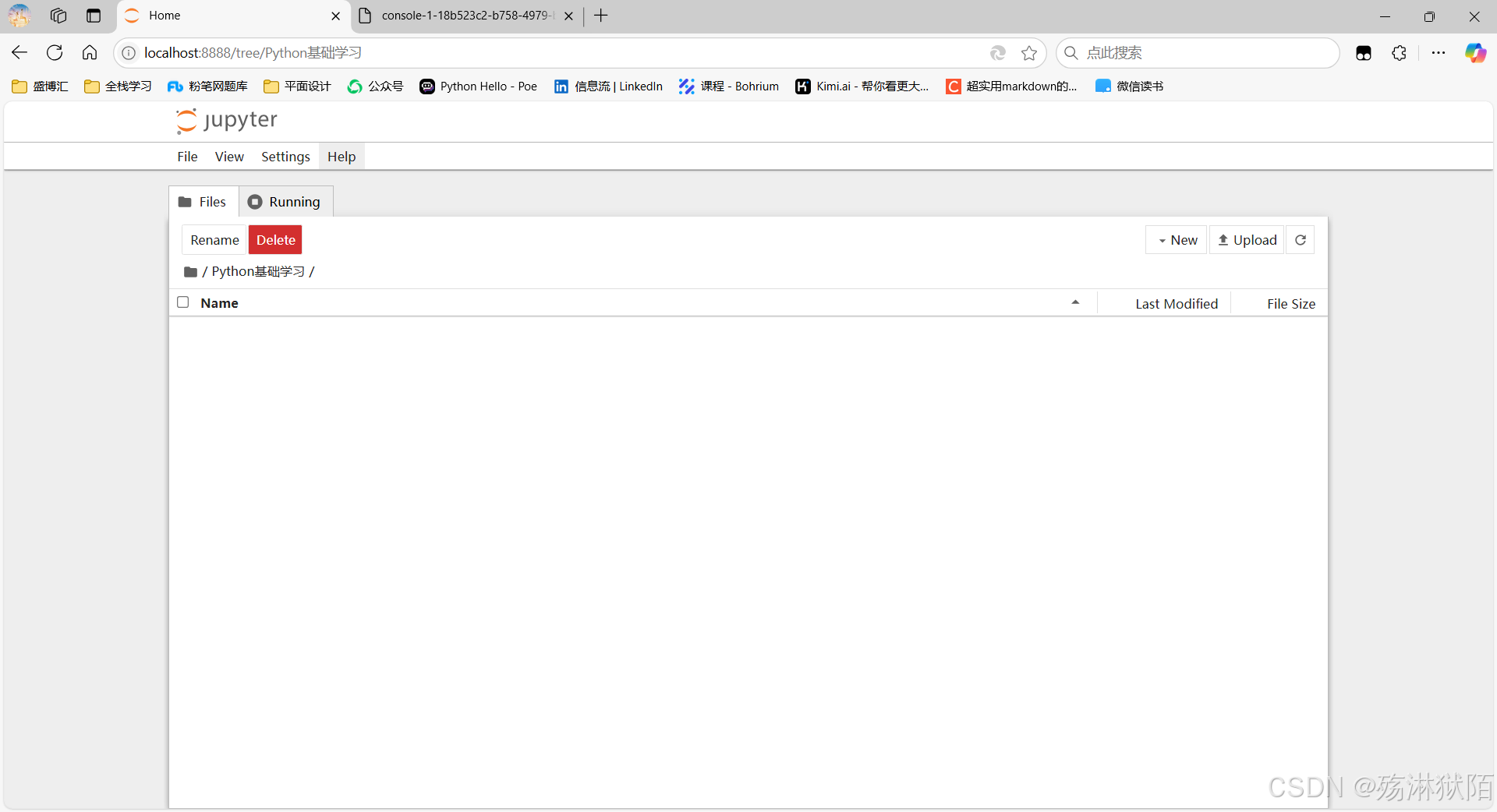Sort by Last Modified column
This screenshot has height=812, width=1497.
1176,304
